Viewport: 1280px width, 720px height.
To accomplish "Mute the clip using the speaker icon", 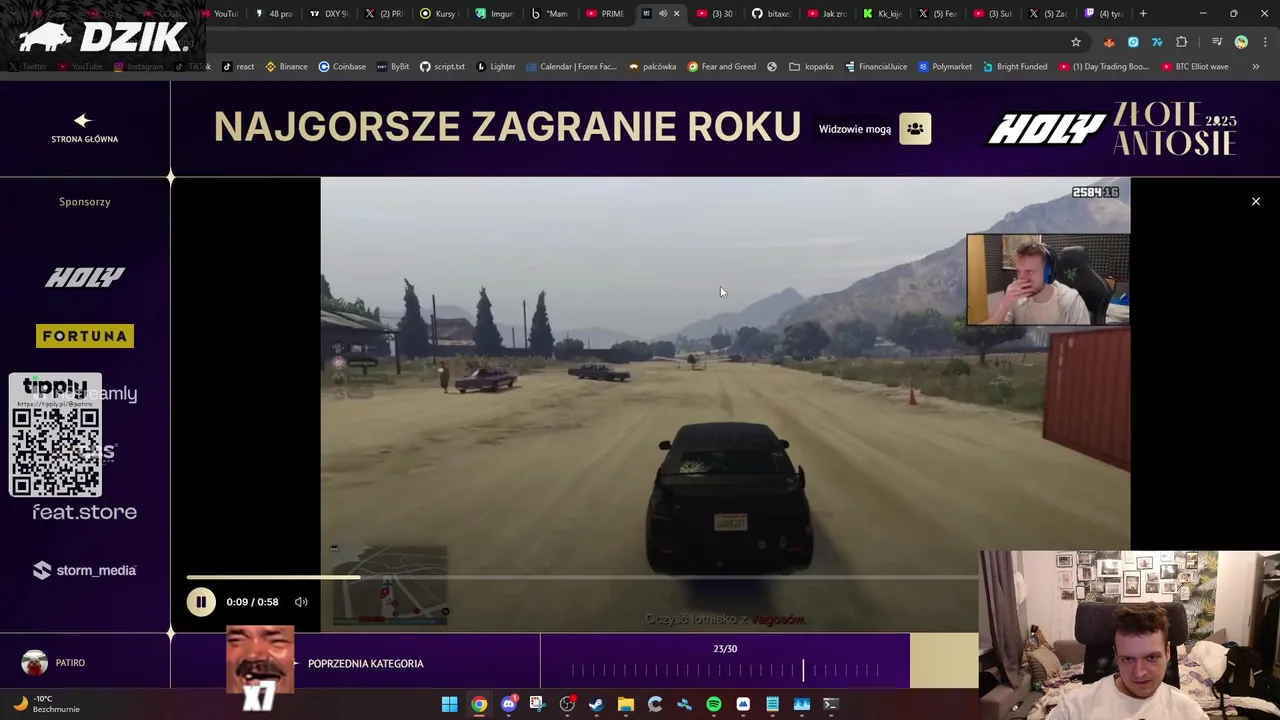I will [x=301, y=602].
